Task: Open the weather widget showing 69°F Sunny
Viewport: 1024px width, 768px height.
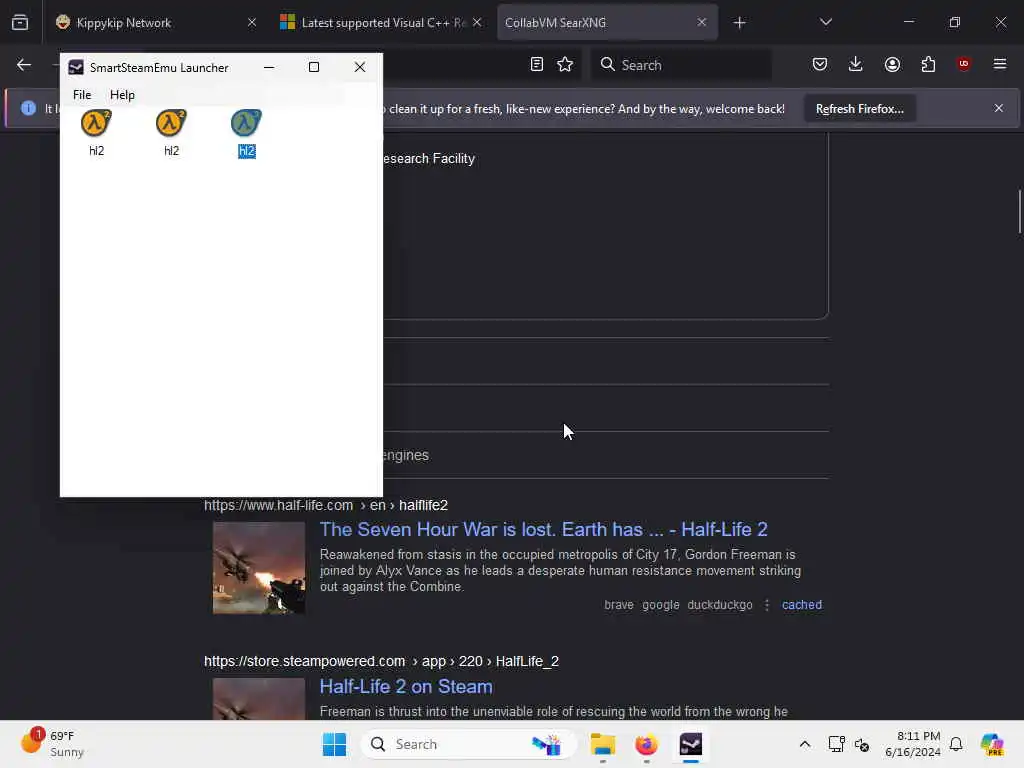Action: pos(52,744)
